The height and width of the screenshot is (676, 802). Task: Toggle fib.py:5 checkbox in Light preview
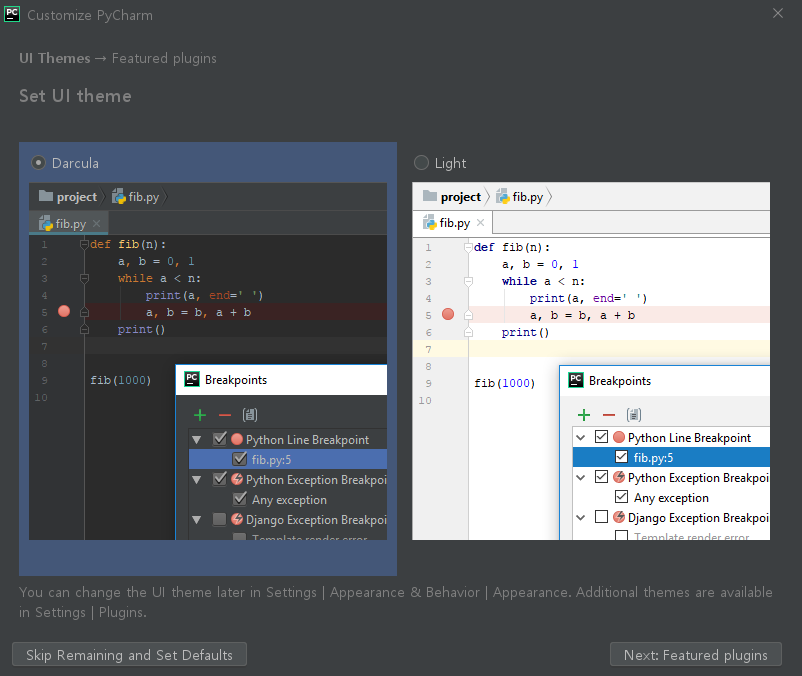click(621, 457)
